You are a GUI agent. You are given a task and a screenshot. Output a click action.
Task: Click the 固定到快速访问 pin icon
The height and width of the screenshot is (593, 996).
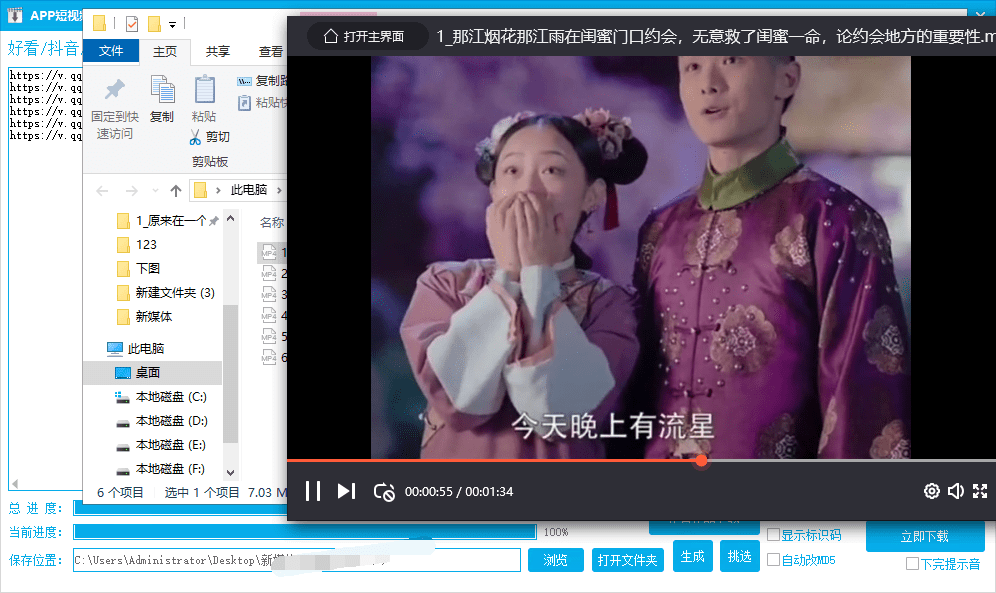coord(114,90)
